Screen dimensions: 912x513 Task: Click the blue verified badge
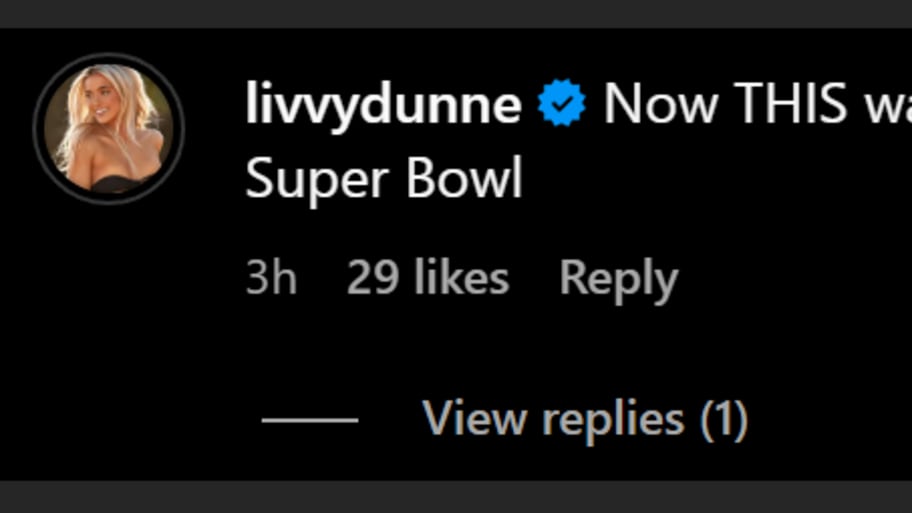(562, 104)
